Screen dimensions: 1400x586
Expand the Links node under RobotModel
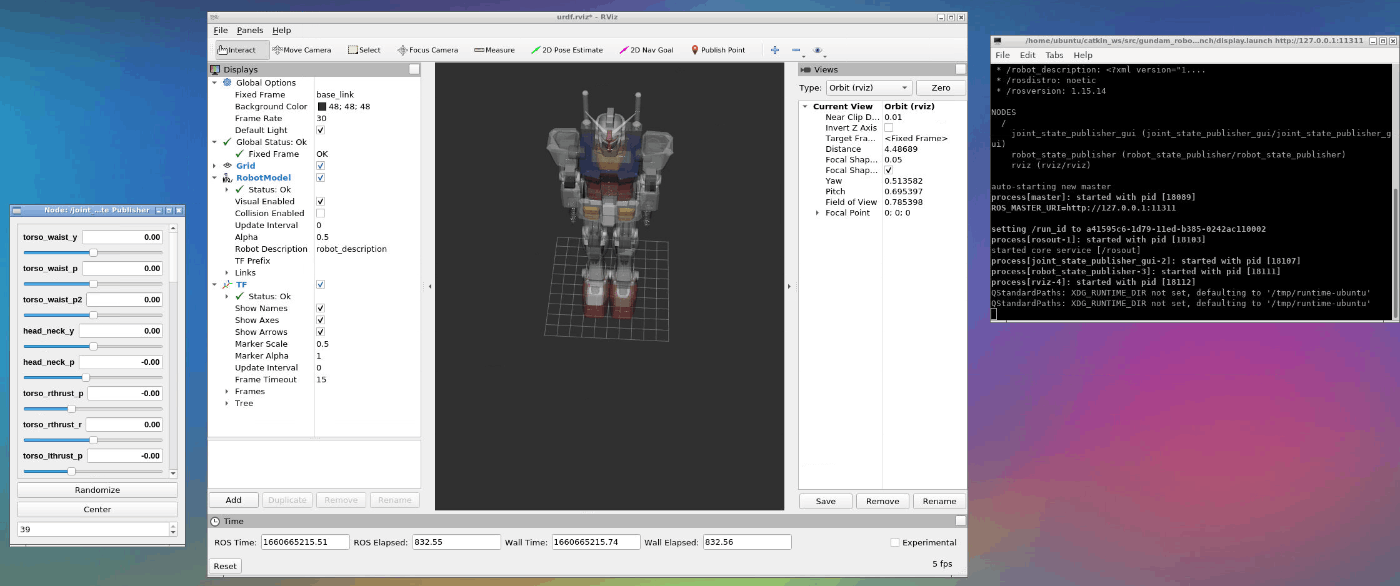pyautogui.click(x=227, y=273)
